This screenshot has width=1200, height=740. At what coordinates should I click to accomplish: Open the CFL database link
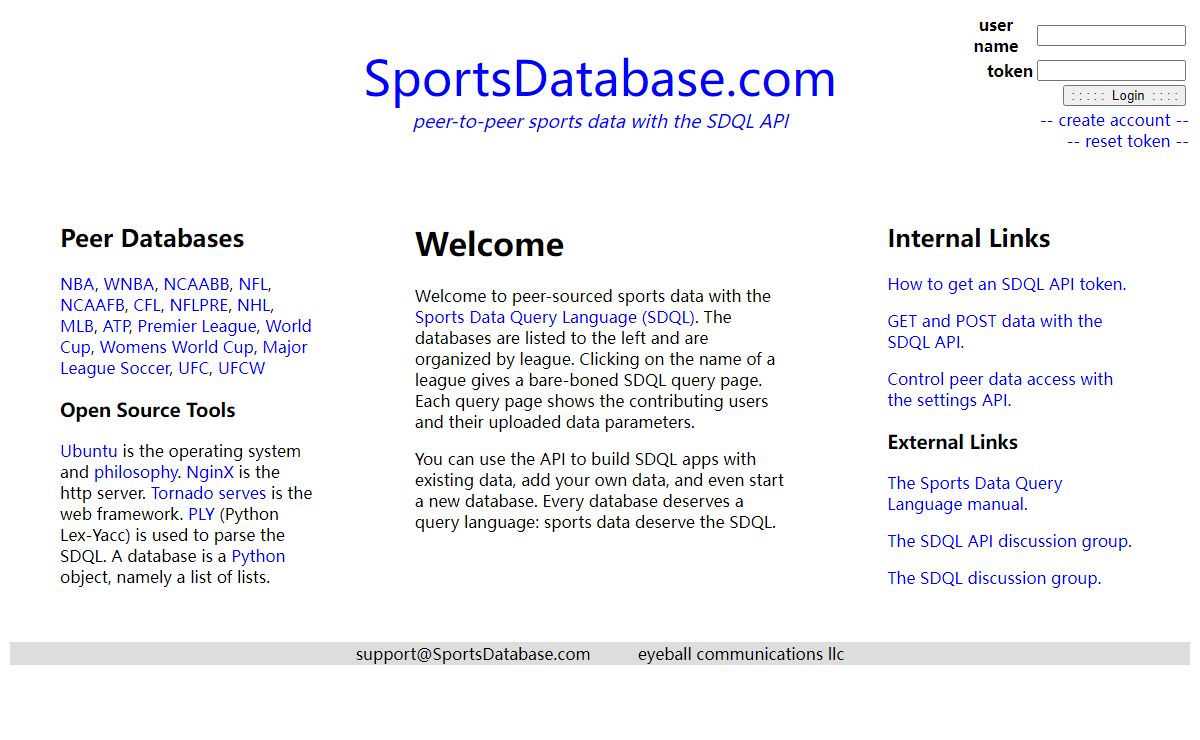pos(147,305)
